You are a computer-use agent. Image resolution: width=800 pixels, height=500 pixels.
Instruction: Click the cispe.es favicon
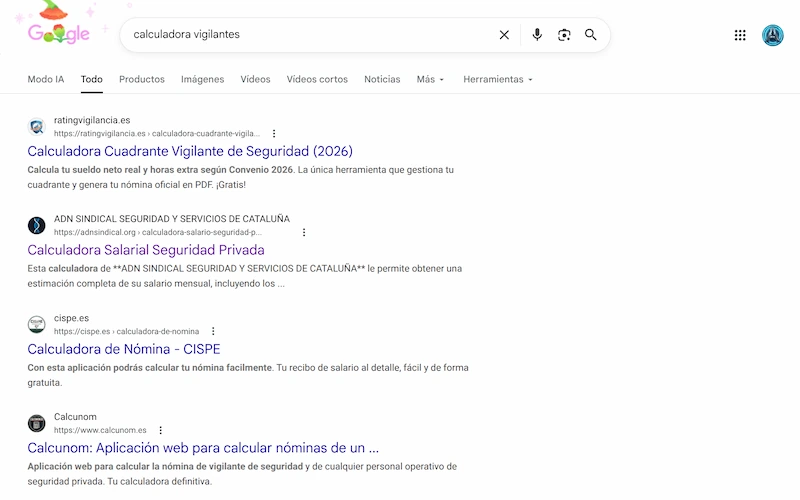click(x=37, y=324)
